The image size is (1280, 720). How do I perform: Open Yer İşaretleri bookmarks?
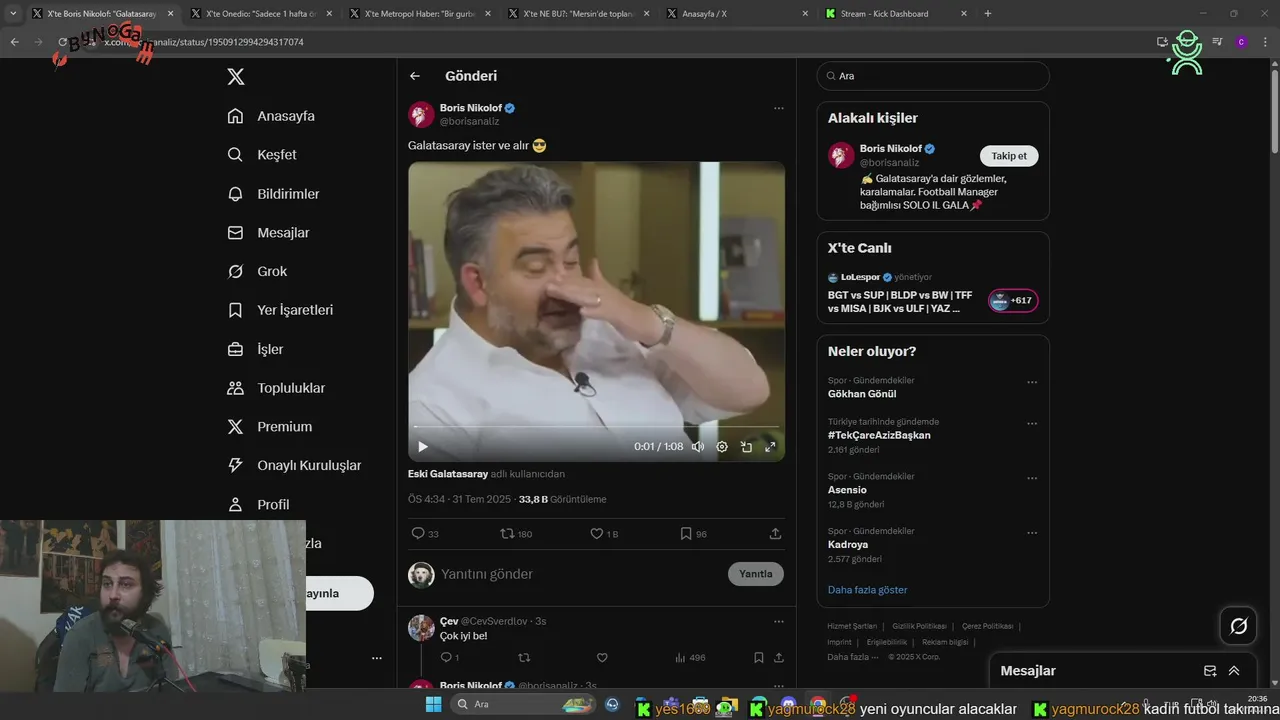click(280, 310)
